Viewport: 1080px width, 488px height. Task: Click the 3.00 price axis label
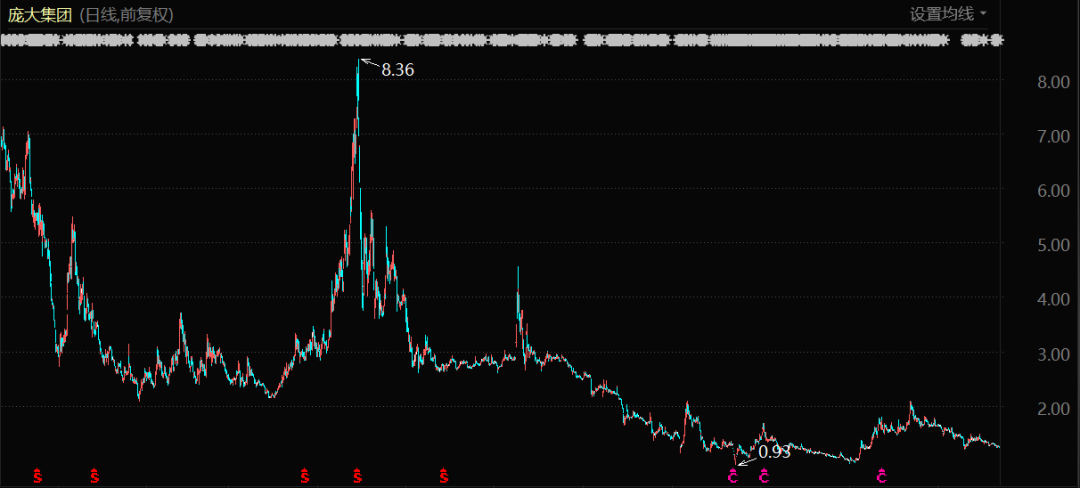coord(1054,354)
